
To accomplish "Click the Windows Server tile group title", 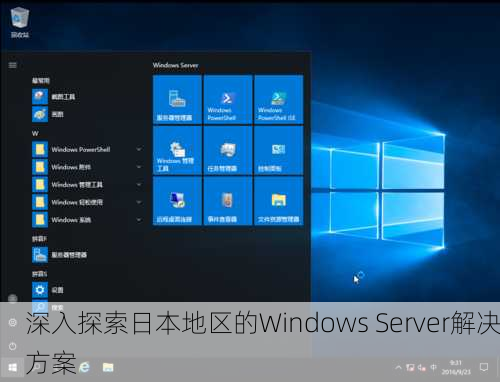I will coord(175,65).
